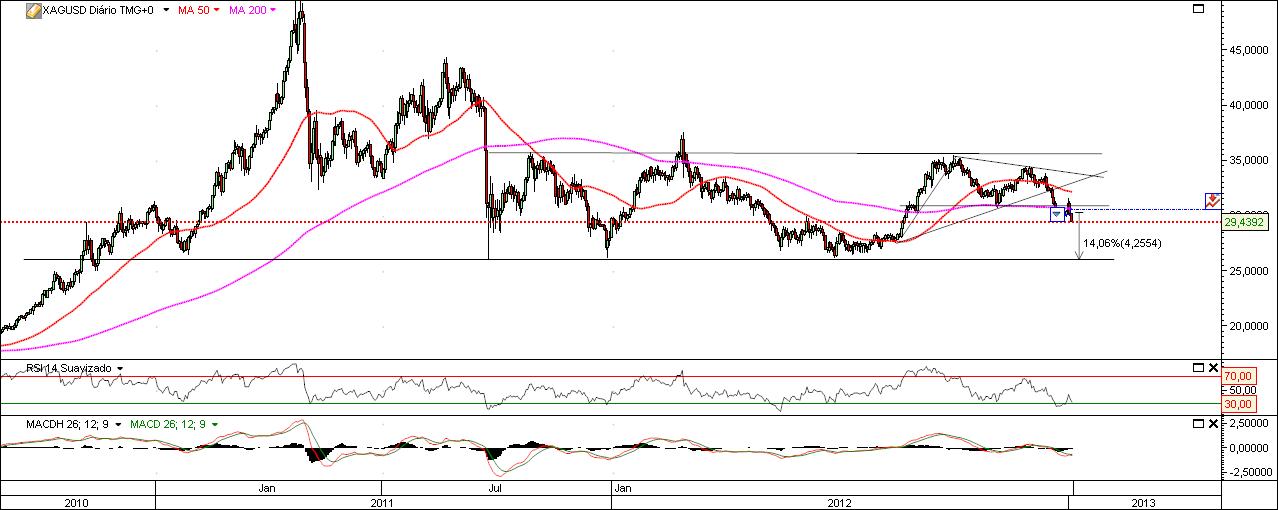Click the 2013 year label on timeline

[x=1145, y=502]
